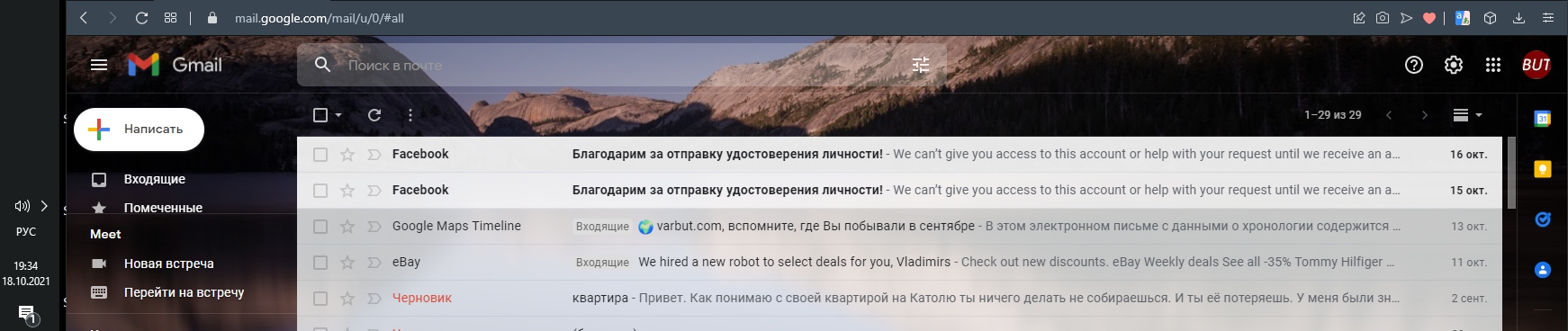Screen dimensions: 1568x331
Task: Mark Google Maps Timeline email as important
Action: pos(374,227)
